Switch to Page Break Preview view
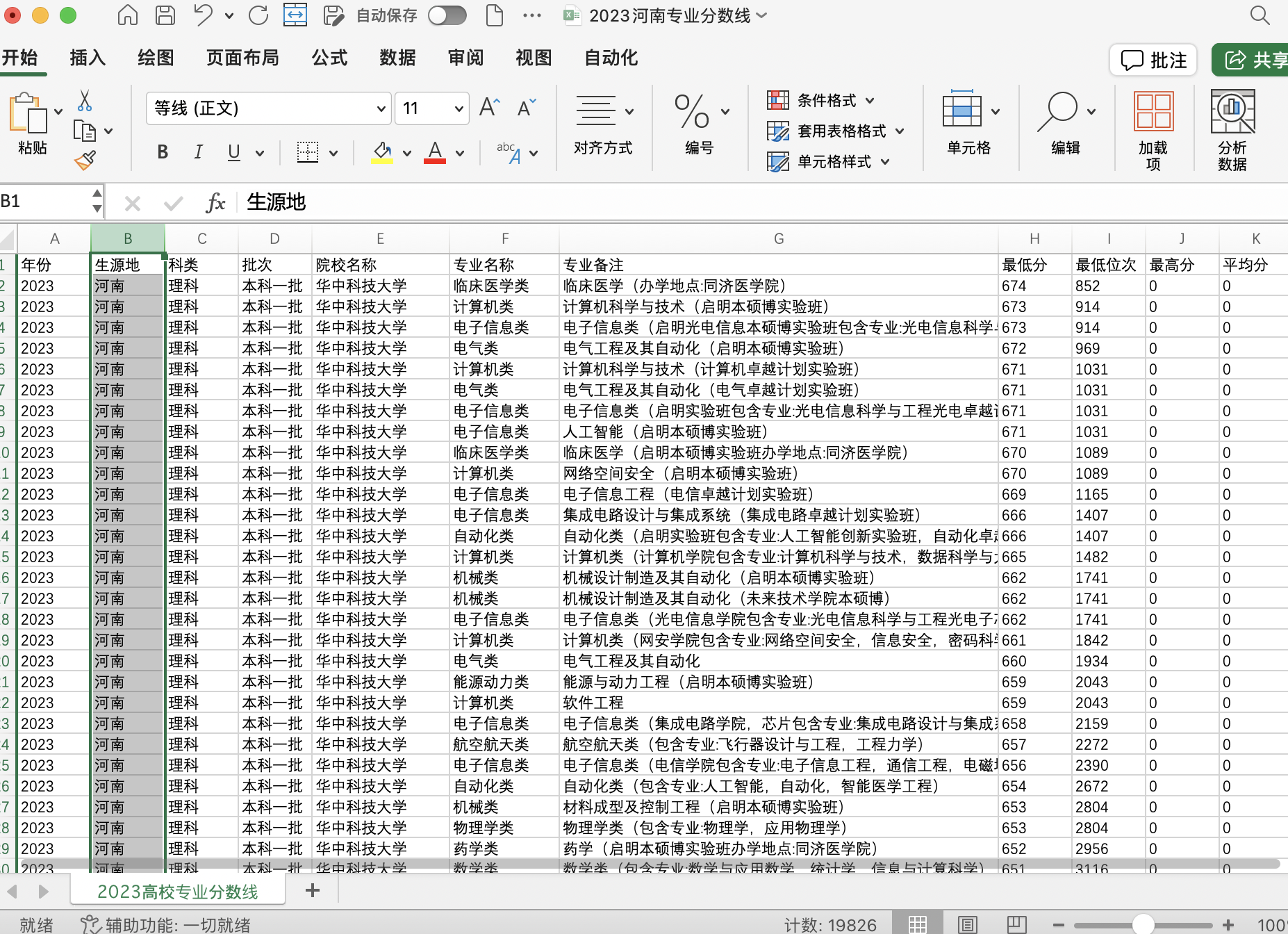1288x934 pixels. [1017, 924]
